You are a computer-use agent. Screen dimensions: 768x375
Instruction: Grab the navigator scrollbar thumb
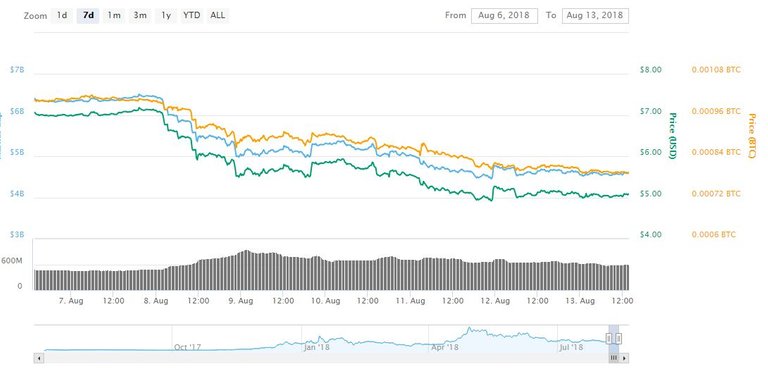[x=614, y=358]
